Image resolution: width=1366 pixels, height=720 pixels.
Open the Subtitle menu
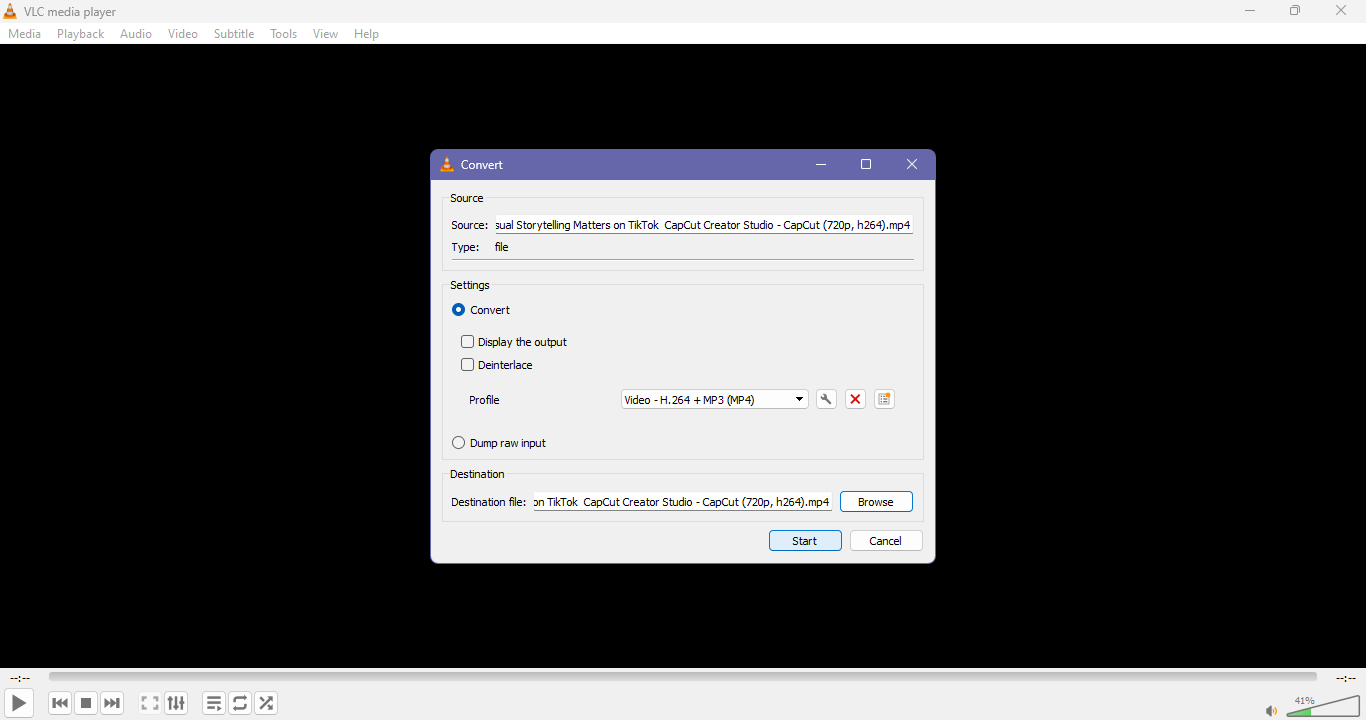(x=234, y=34)
